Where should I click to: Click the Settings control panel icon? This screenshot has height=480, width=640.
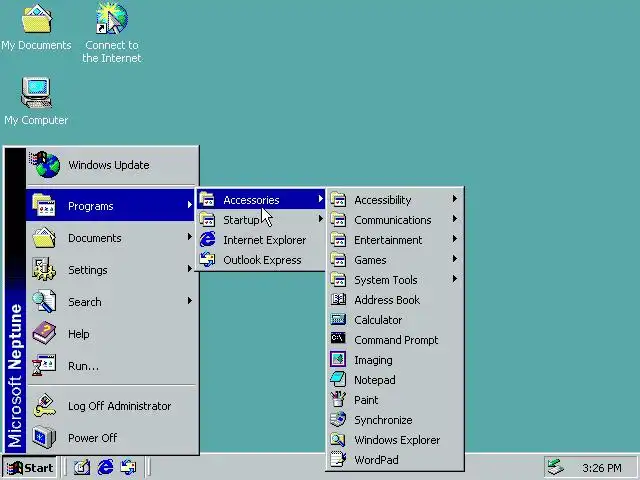pos(44,269)
